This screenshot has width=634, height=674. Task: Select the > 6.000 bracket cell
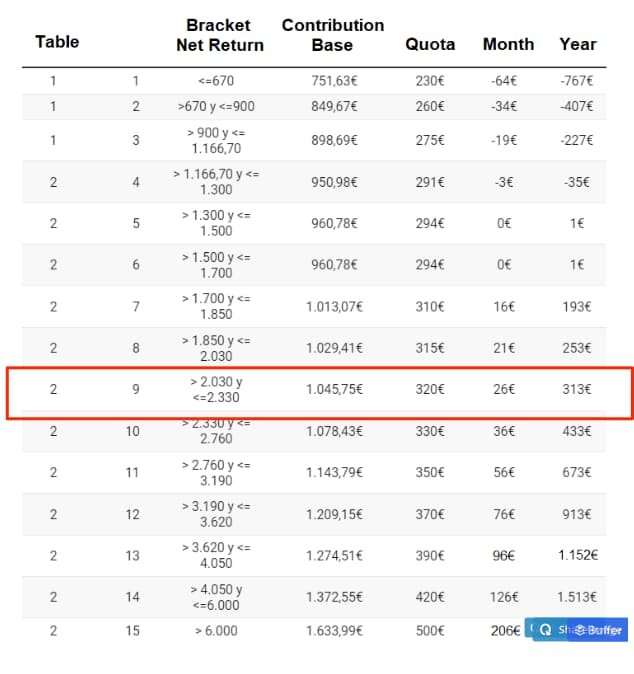(x=216, y=631)
